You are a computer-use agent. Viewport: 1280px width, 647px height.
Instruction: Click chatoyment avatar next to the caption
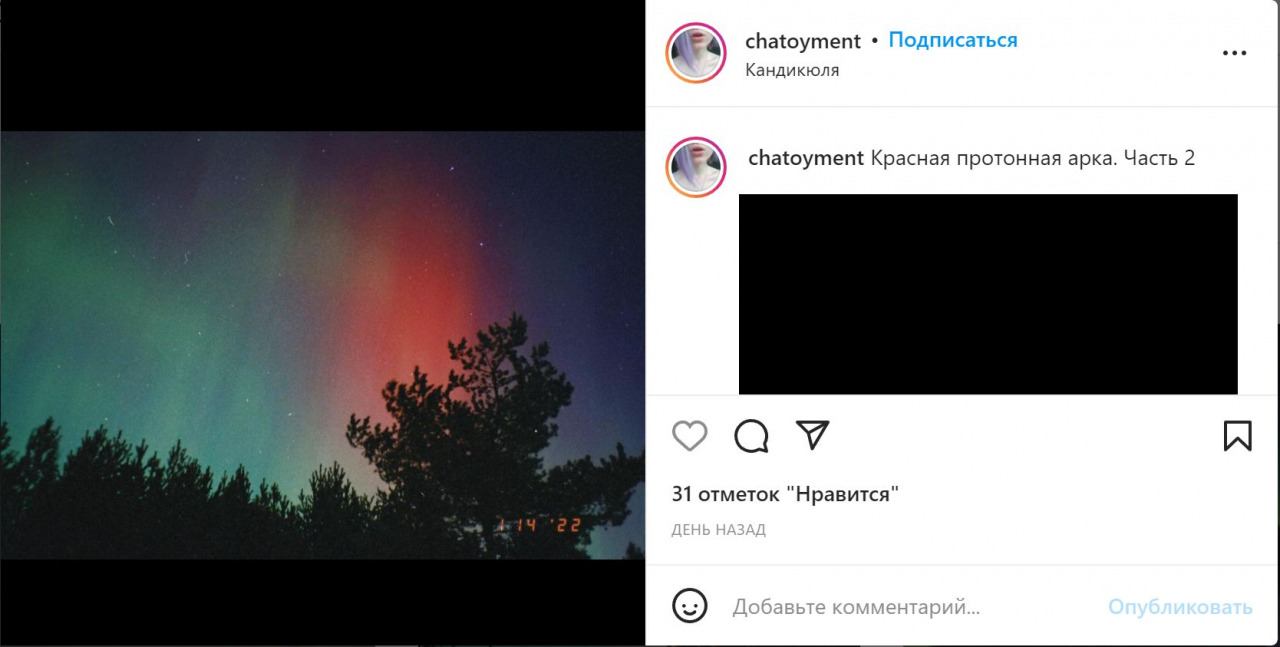point(696,167)
